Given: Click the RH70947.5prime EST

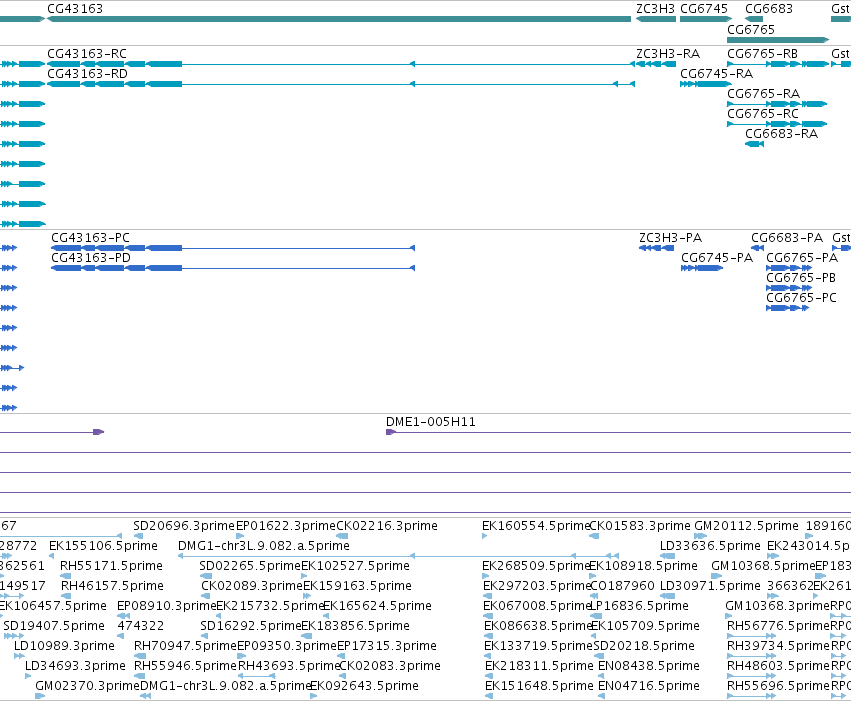Looking at the screenshot, I should 186,647.
